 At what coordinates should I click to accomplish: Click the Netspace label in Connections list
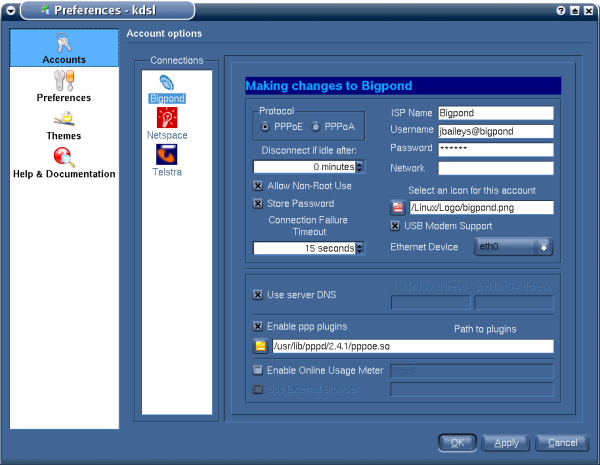coord(167,135)
